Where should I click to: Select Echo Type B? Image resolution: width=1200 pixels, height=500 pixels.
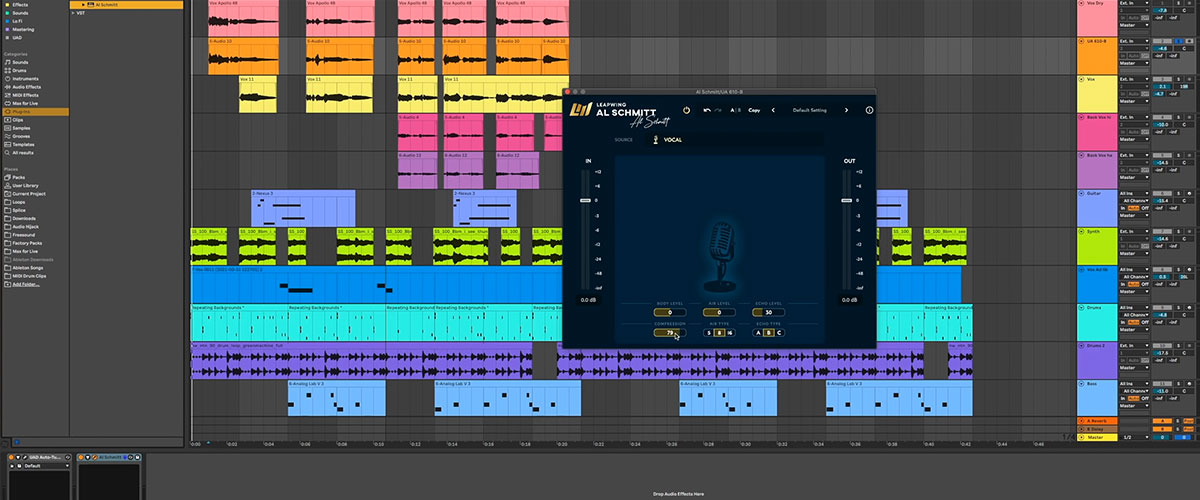pyautogui.click(x=768, y=332)
